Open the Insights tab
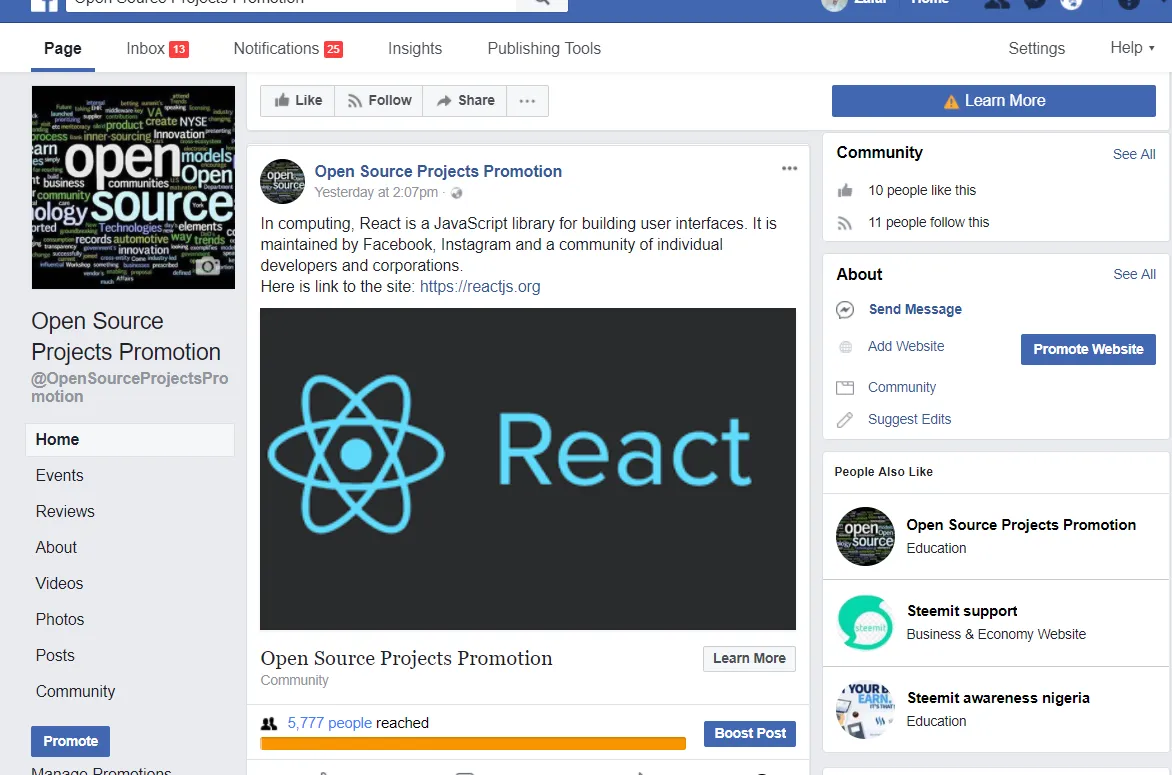The height and width of the screenshot is (775, 1172). [x=415, y=49]
